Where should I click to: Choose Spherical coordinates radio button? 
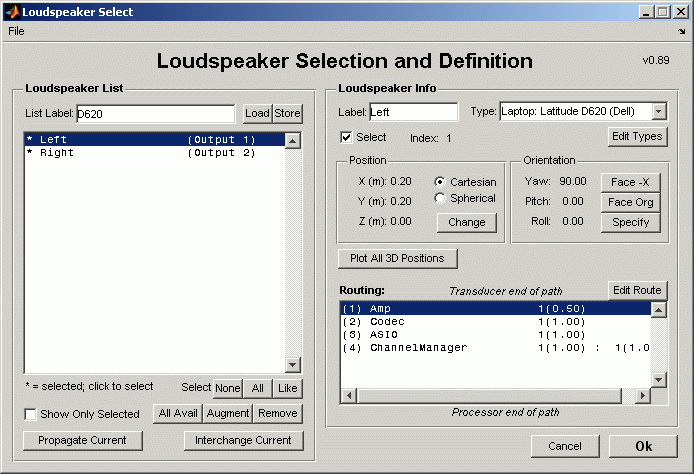tap(440, 198)
